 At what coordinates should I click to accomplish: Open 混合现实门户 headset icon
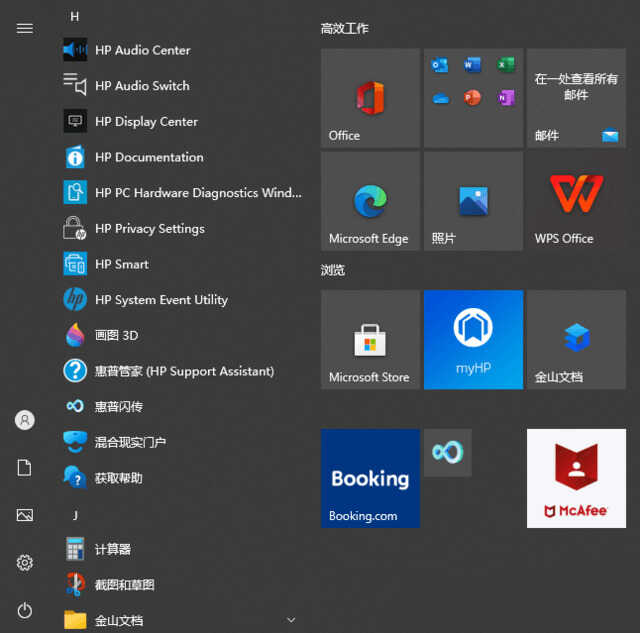click(75, 442)
